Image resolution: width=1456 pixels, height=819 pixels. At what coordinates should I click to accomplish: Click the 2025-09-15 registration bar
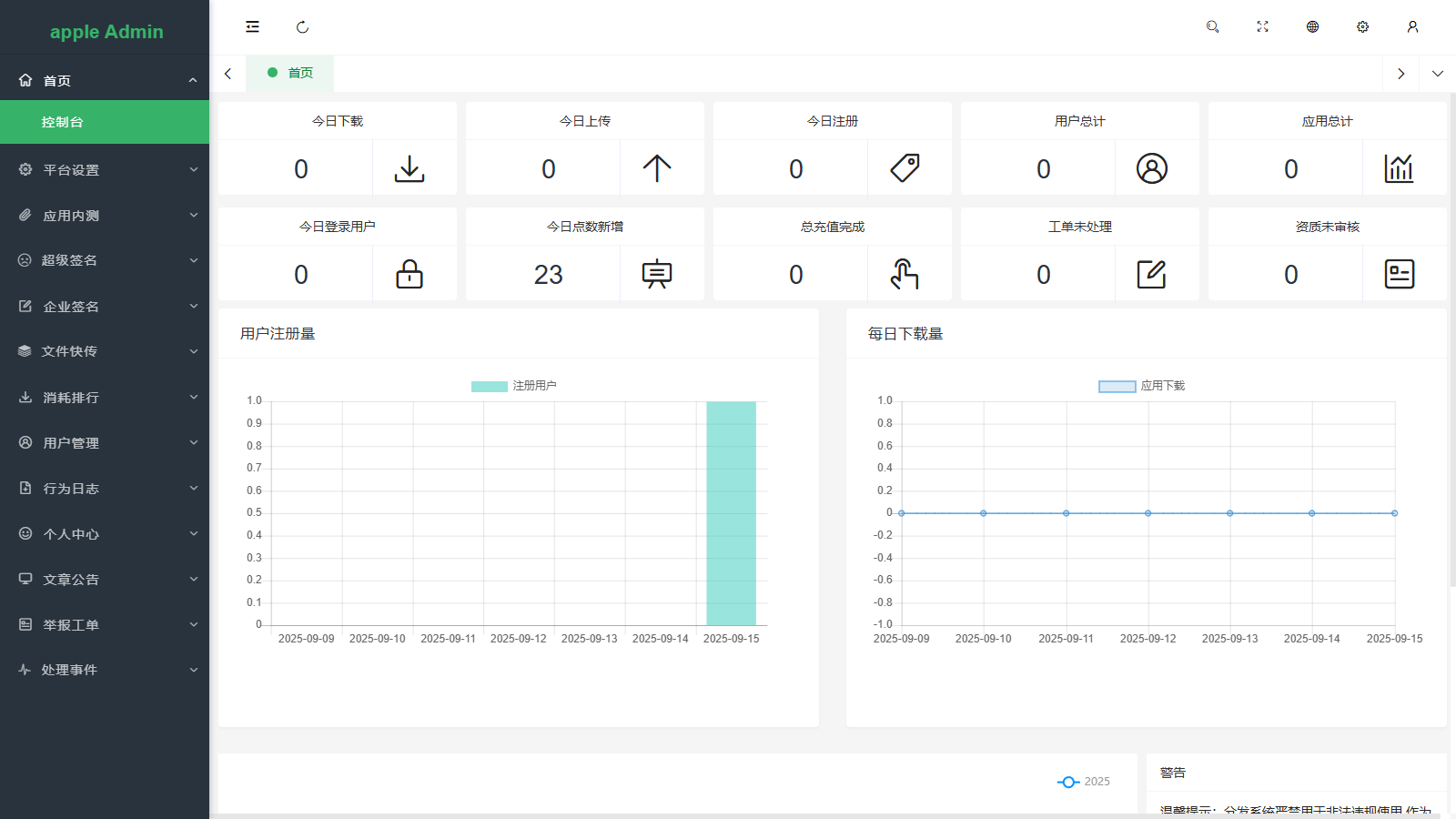[x=731, y=513]
